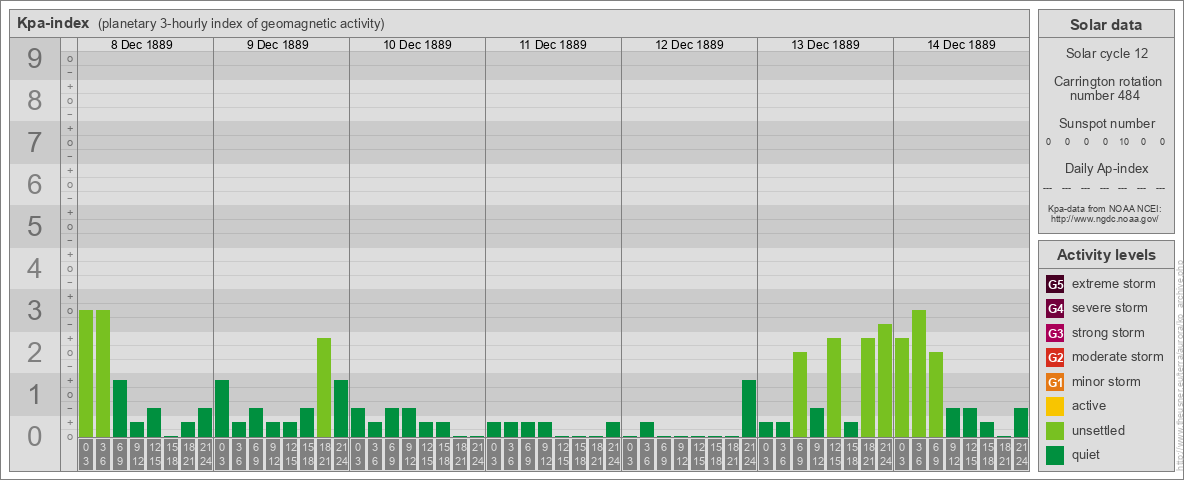Image resolution: width=1184 pixels, height=480 pixels.
Task: Click the 12-15 time label under 11 Dec
Action: [562, 455]
